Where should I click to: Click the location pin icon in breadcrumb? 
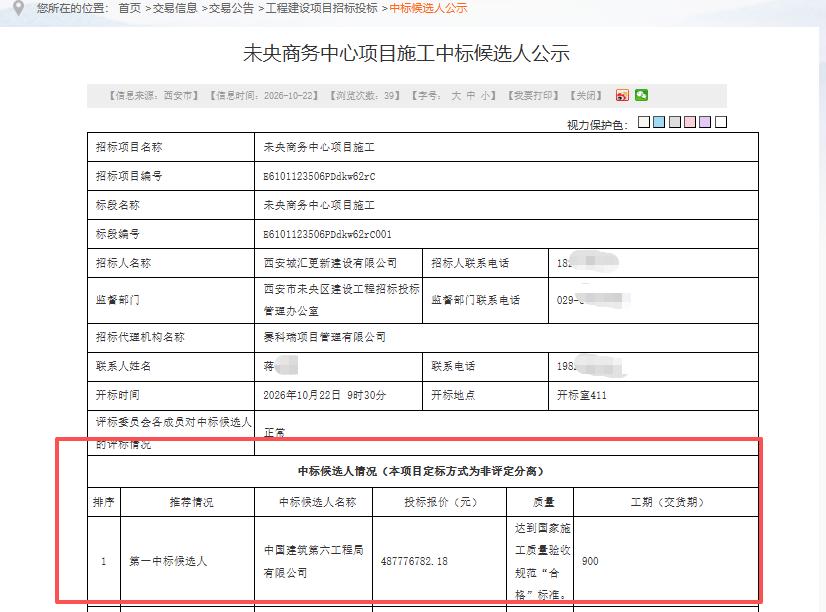point(18,7)
